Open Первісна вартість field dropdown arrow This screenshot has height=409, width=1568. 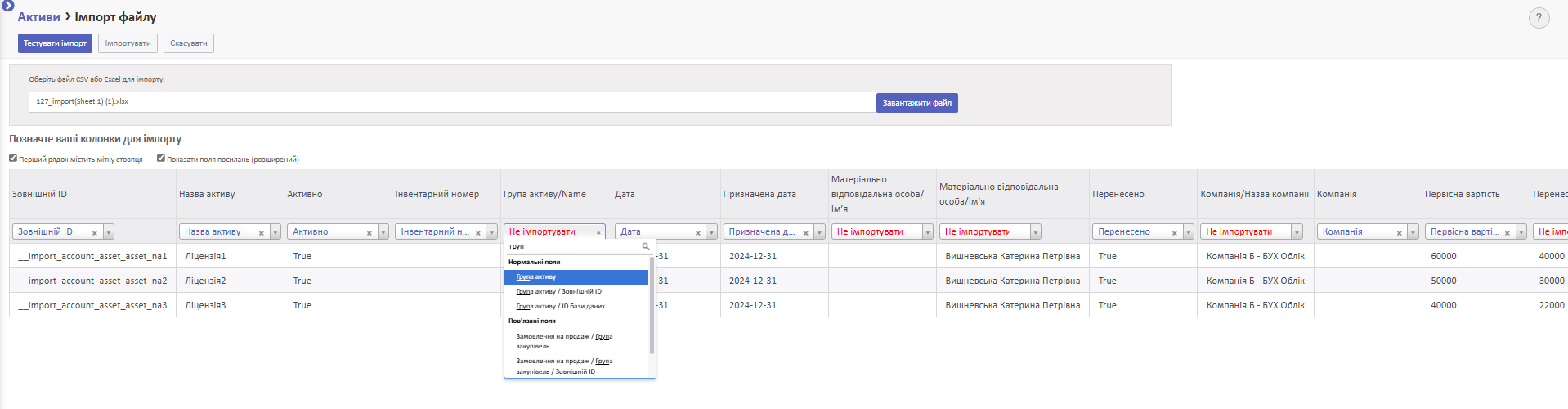click(x=1521, y=232)
